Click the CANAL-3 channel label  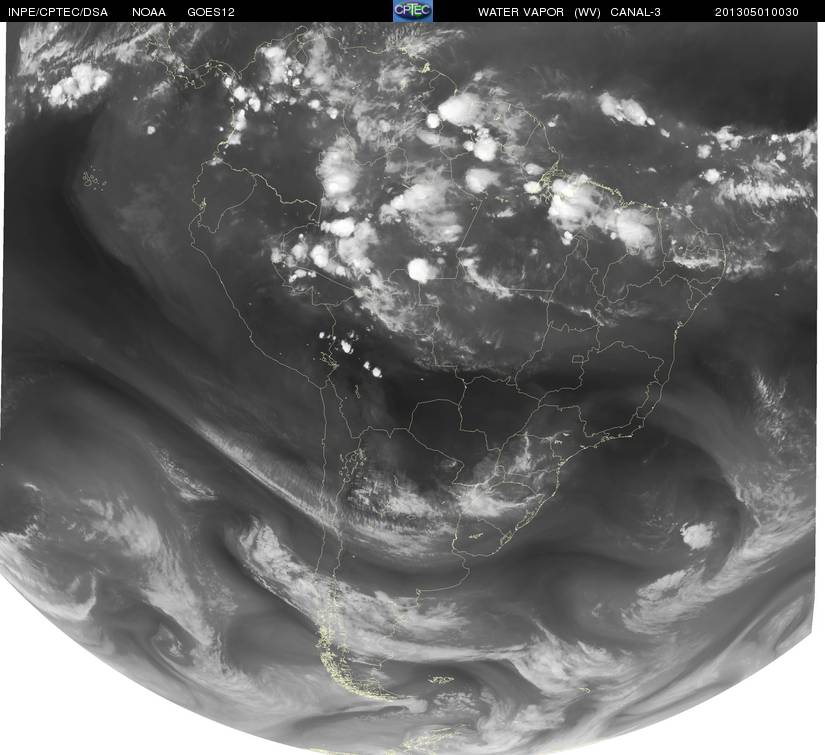click(x=636, y=12)
